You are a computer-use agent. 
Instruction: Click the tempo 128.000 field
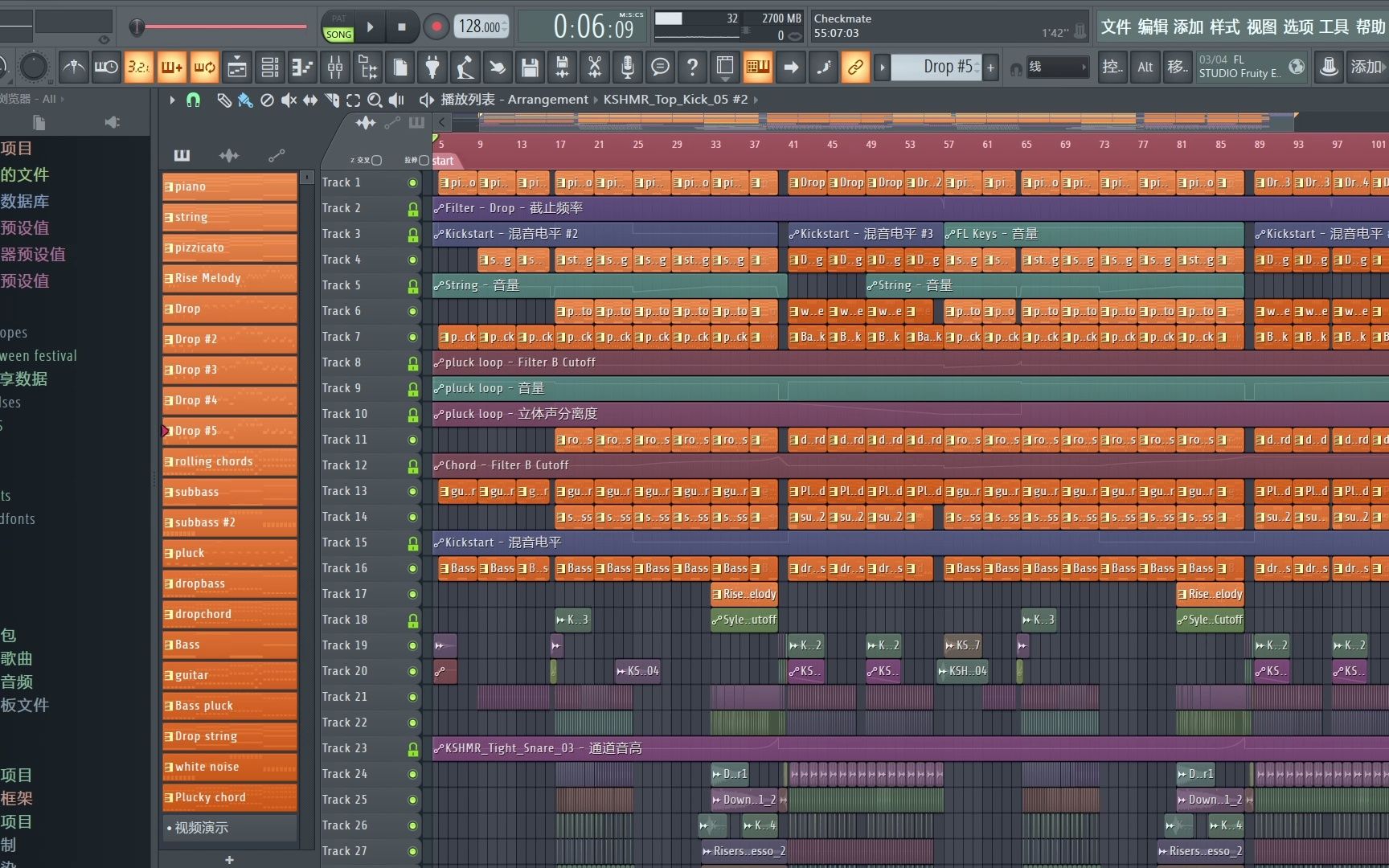(x=481, y=27)
